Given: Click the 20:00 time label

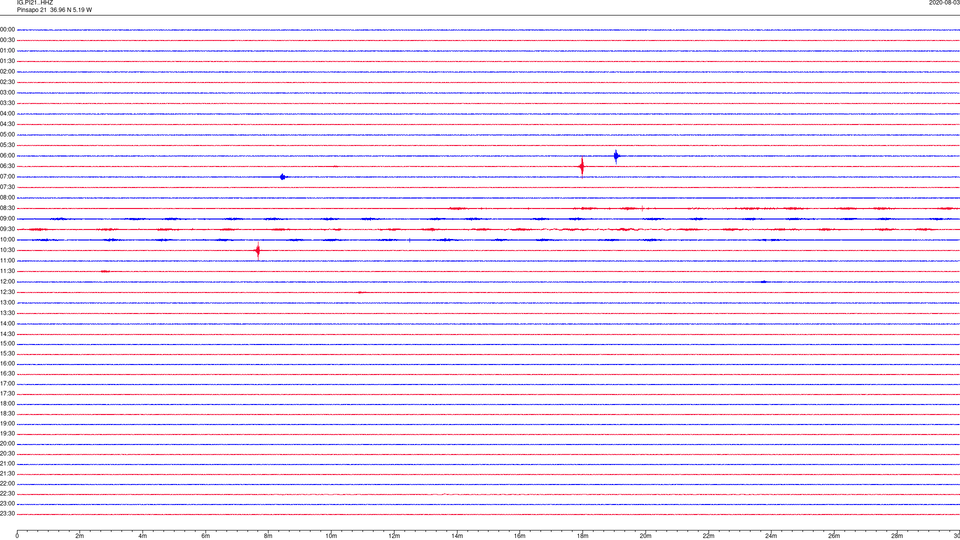Looking at the screenshot, I should tap(7, 444).
